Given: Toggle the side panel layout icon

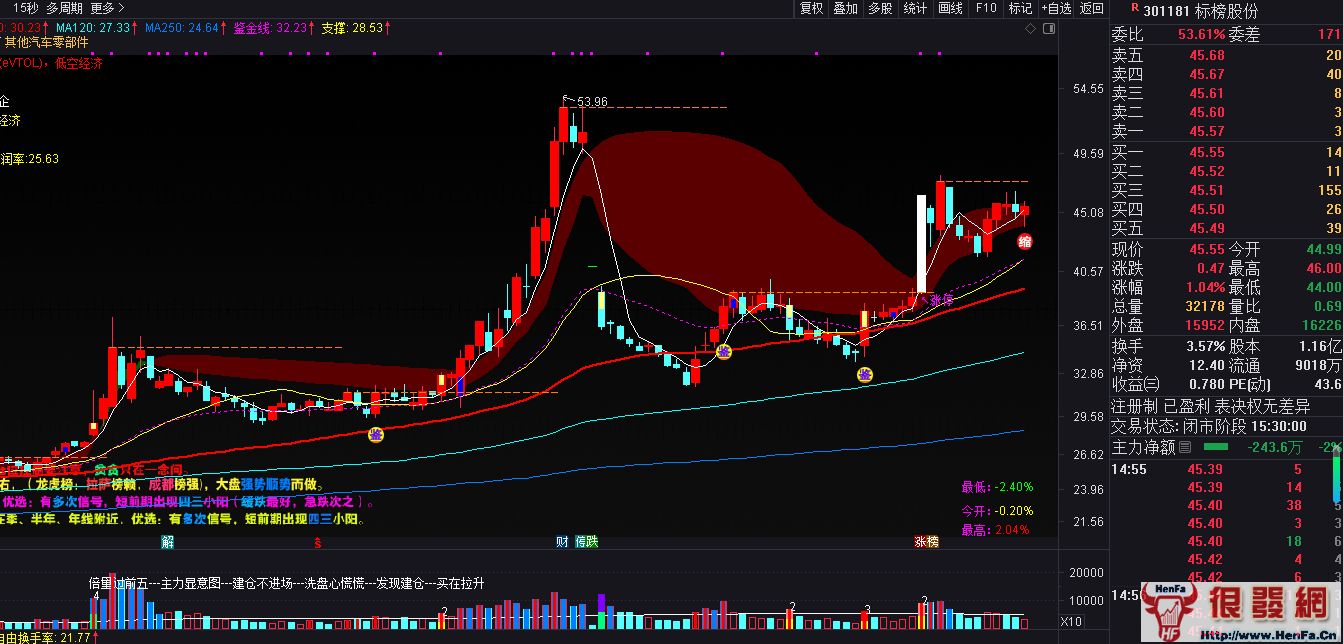Looking at the screenshot, I should click(1047, 29).
